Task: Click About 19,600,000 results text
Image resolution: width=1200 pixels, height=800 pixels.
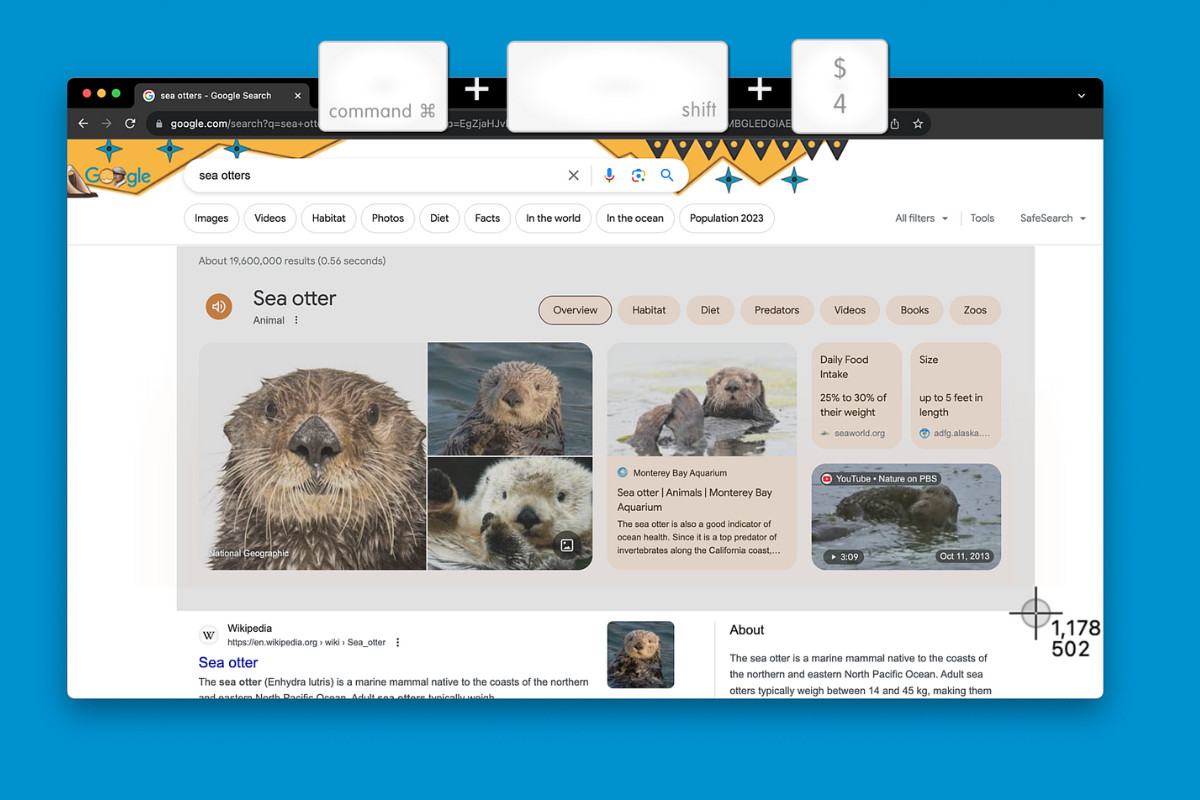Action: pos(292,261)
